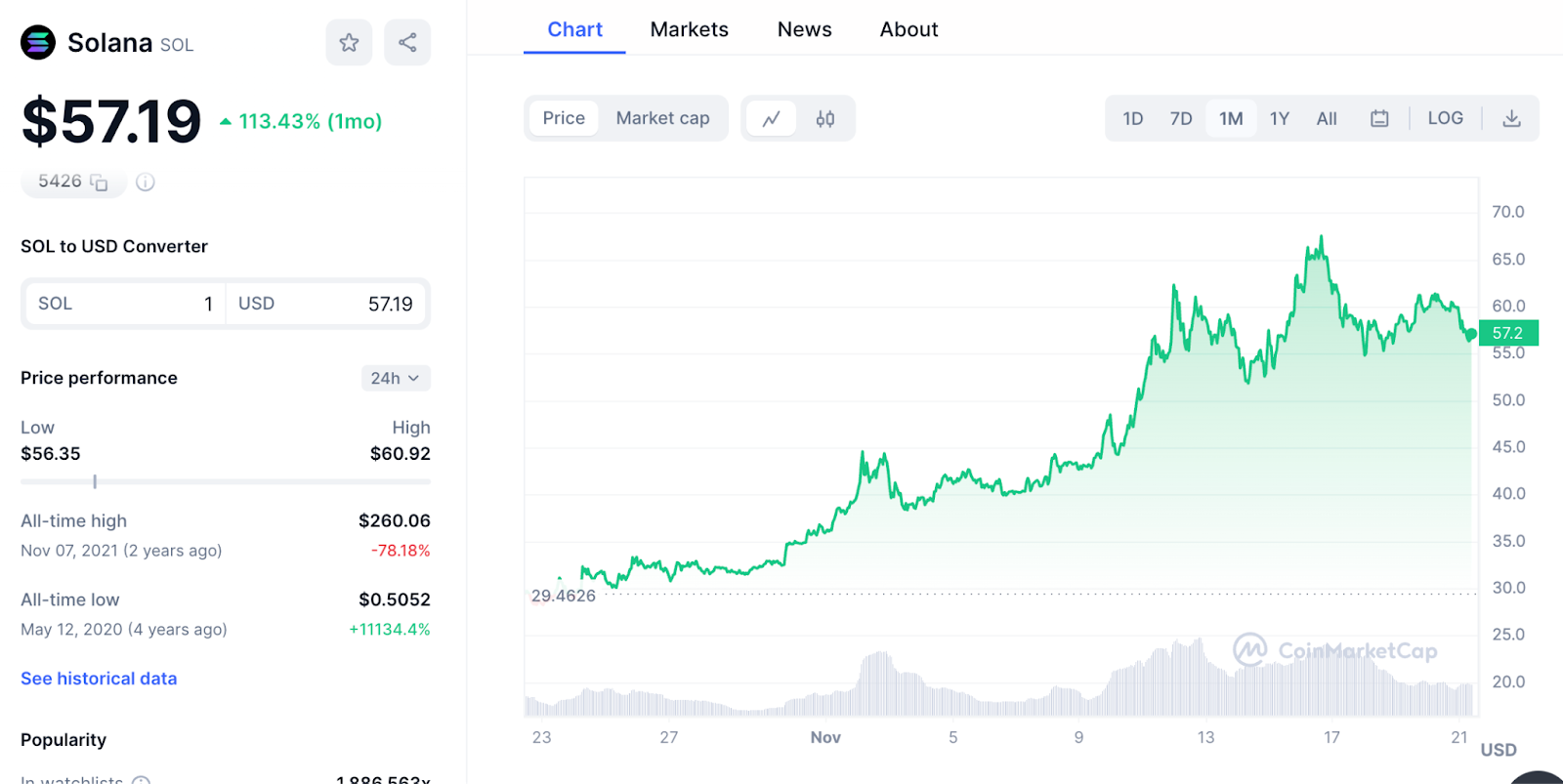Click the USD currency label below the chart
Viewport: 1563px width, 784px height.
[1499, 750]
